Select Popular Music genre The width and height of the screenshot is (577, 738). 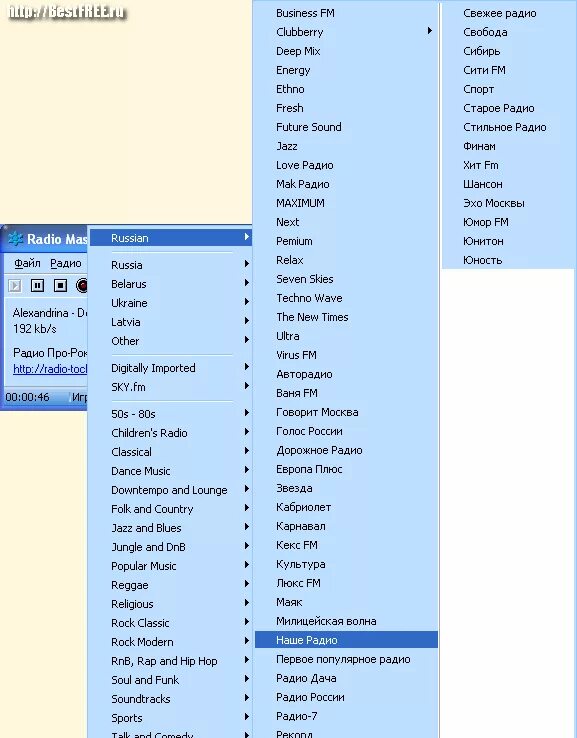pyautogui.click(x=171, y=566)
